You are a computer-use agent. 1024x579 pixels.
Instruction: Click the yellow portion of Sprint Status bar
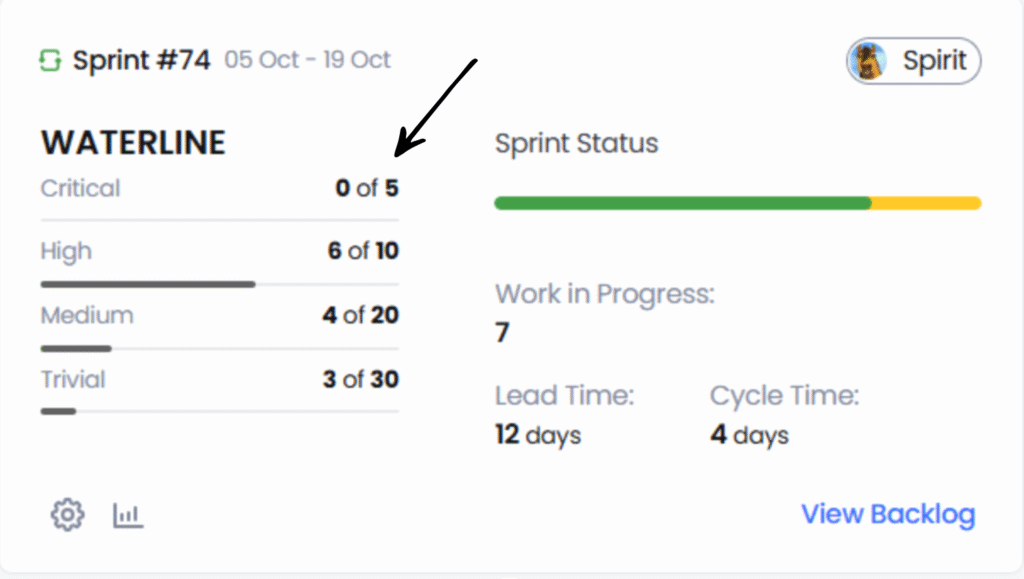coord(926,203)
